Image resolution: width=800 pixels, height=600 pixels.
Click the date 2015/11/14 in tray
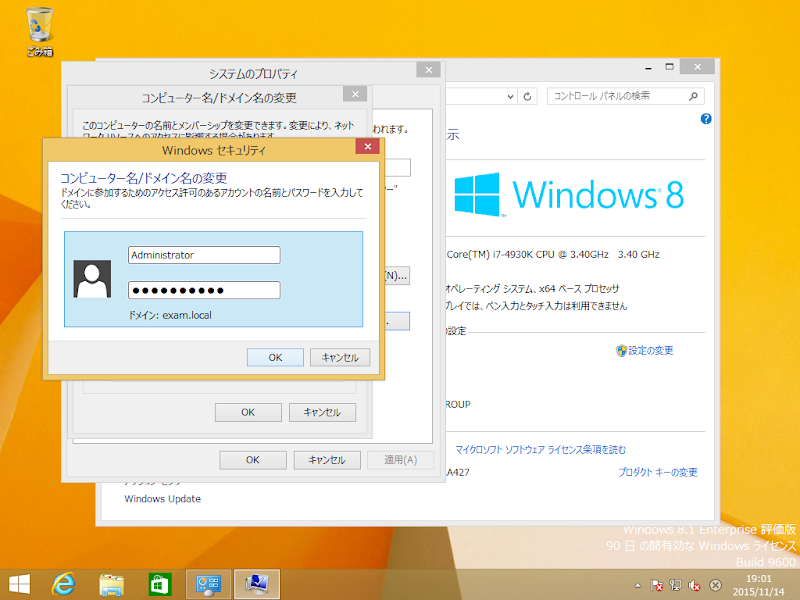coord(759,592)
